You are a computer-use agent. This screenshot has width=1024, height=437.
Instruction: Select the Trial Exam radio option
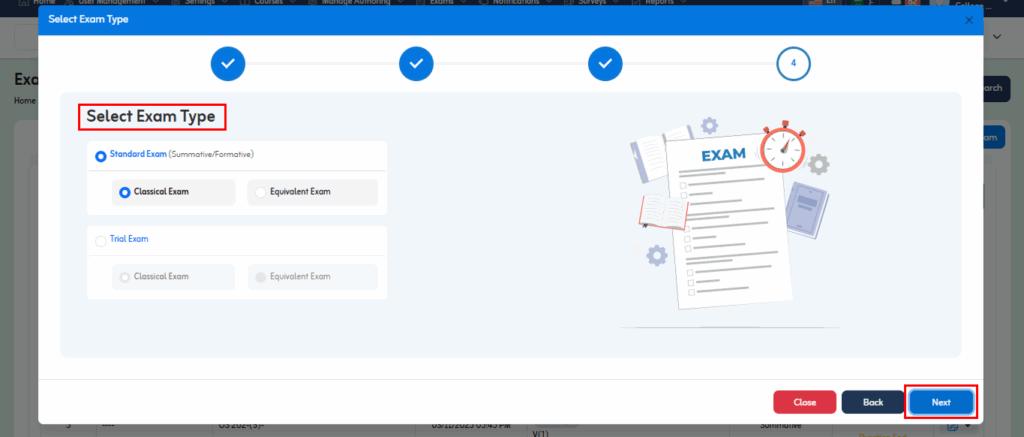click(x=100, y=240)
